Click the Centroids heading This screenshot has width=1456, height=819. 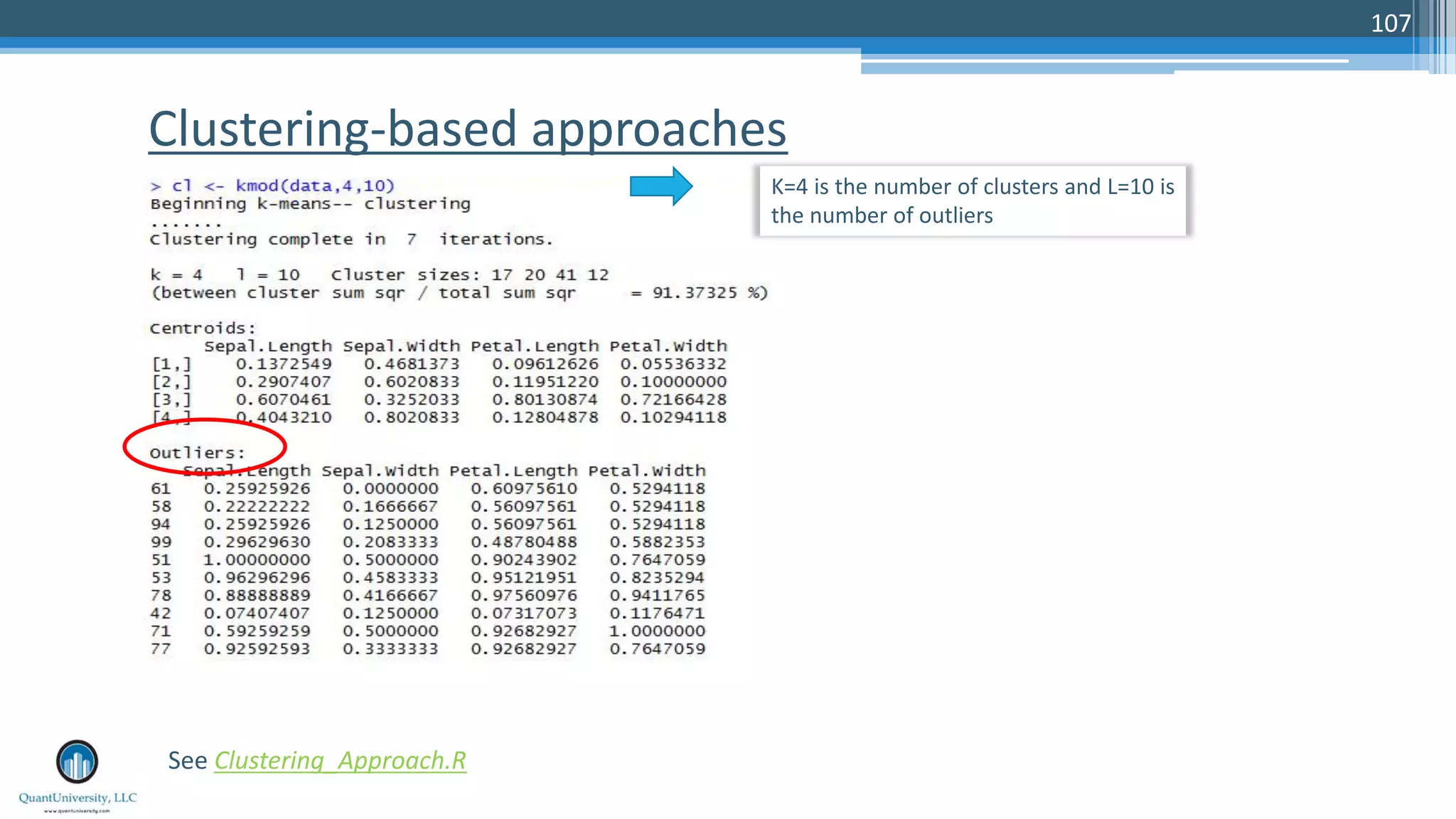tap(202, 328)
